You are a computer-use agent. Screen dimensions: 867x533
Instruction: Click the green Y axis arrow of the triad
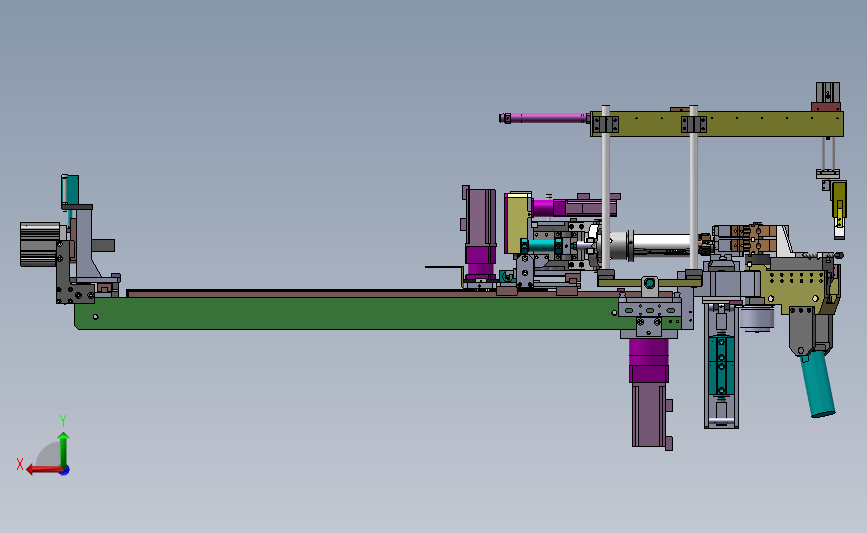click(64, 450)
